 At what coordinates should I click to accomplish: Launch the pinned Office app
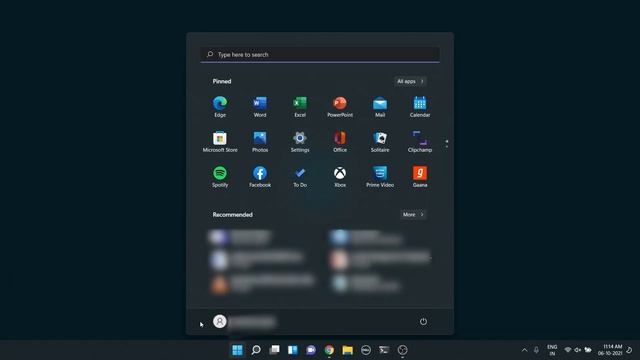(340, 142)
